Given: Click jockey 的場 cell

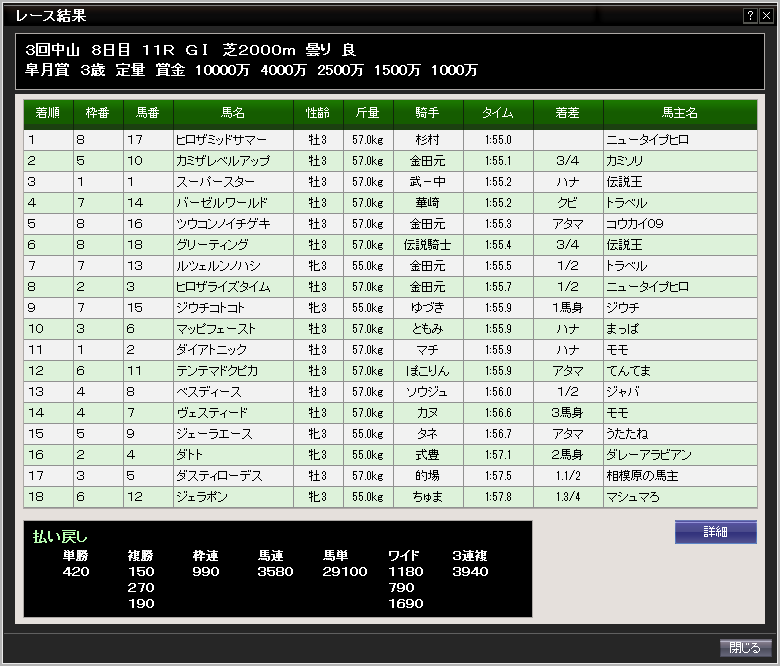Looking at the screenshot, I should [428, 476].
